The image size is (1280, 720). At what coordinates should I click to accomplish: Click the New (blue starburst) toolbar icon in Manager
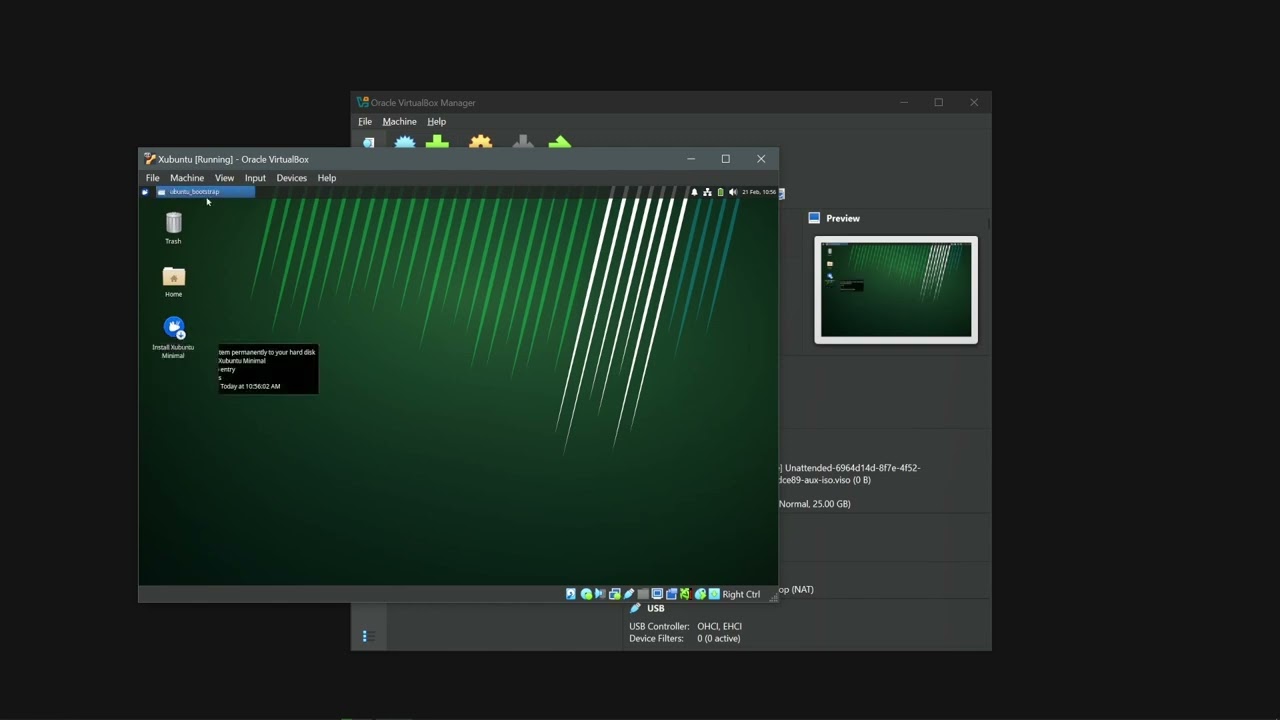[404, 143]
